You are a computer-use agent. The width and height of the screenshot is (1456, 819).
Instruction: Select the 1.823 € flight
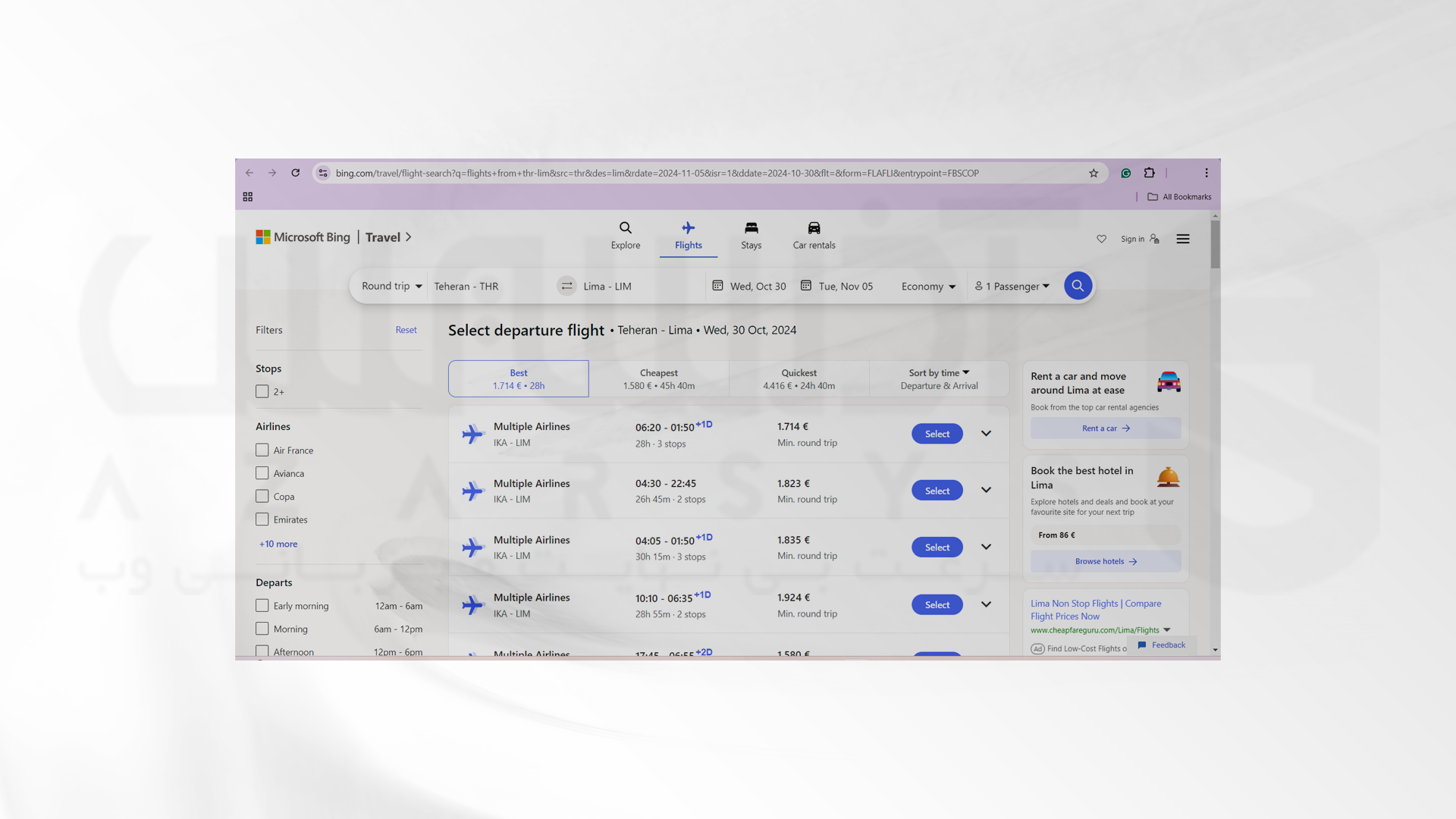937,491
